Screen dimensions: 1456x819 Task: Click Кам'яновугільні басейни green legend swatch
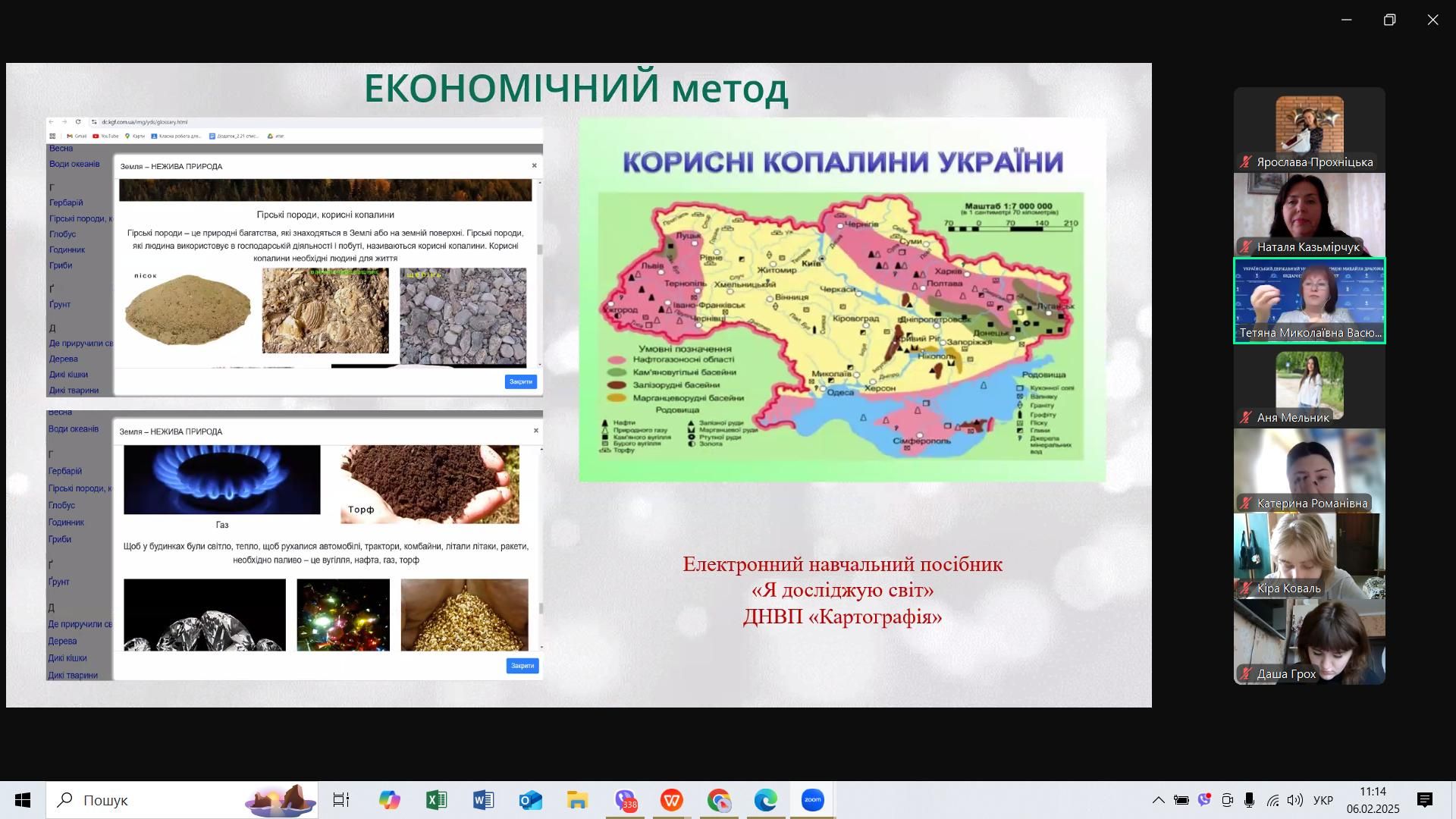coord(617,372)
